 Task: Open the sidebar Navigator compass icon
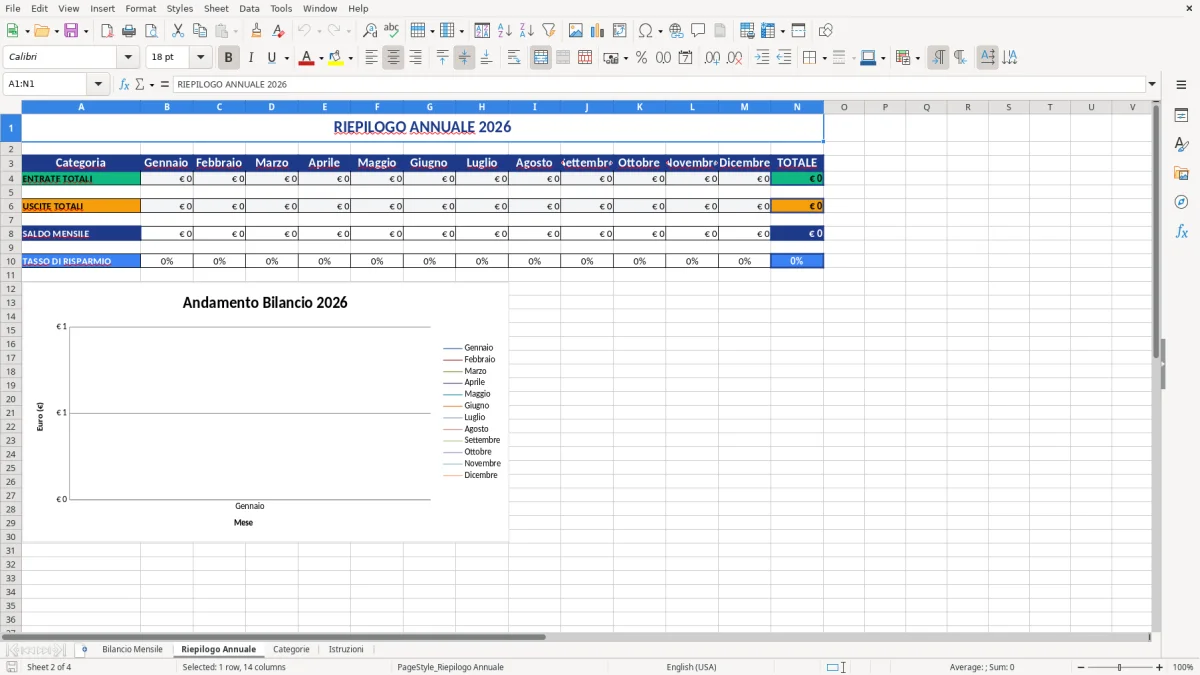[1181, 203]
